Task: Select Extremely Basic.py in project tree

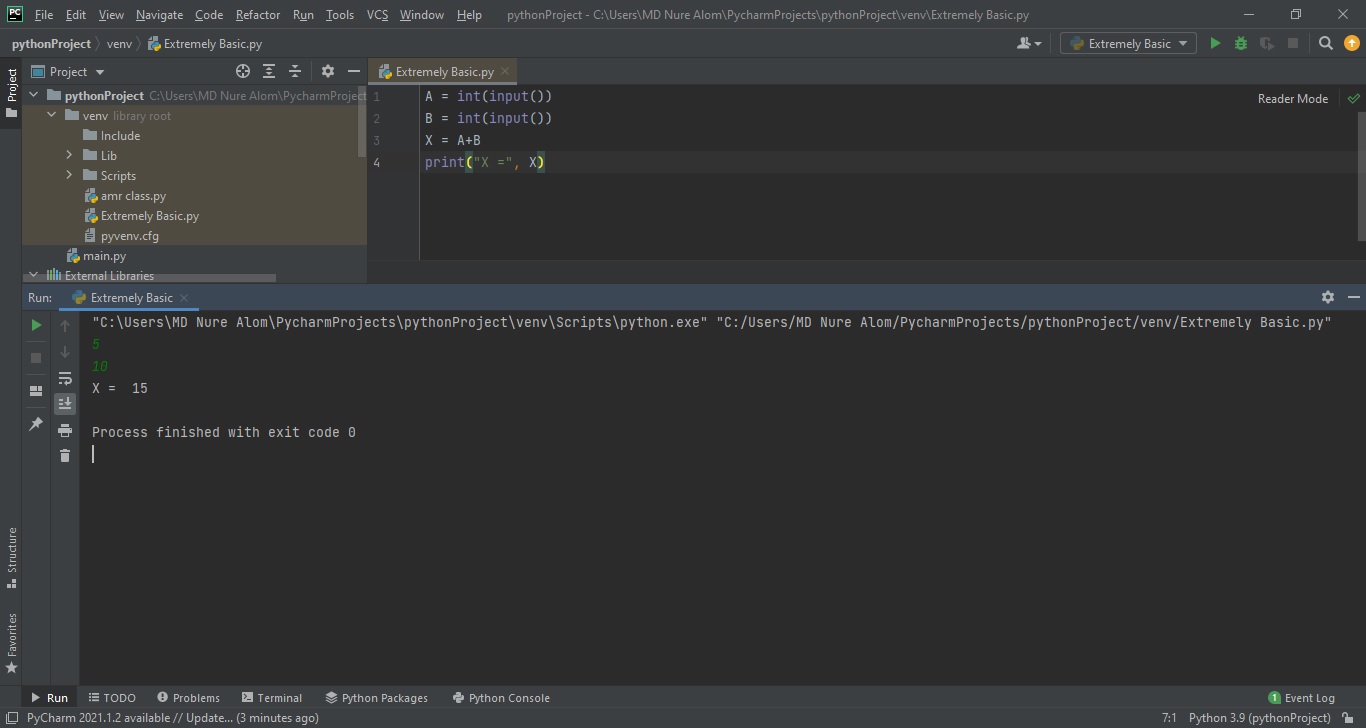Action: (141, 215)
